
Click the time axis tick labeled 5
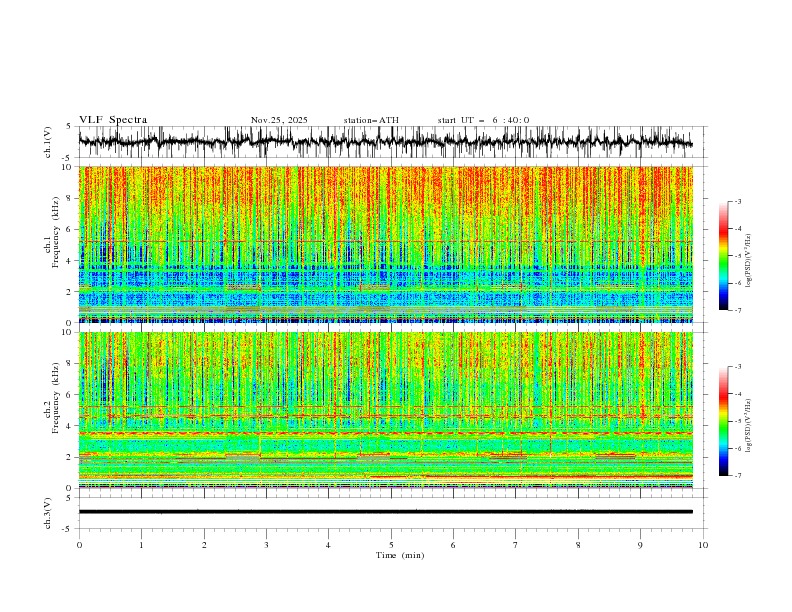point(391,545)
